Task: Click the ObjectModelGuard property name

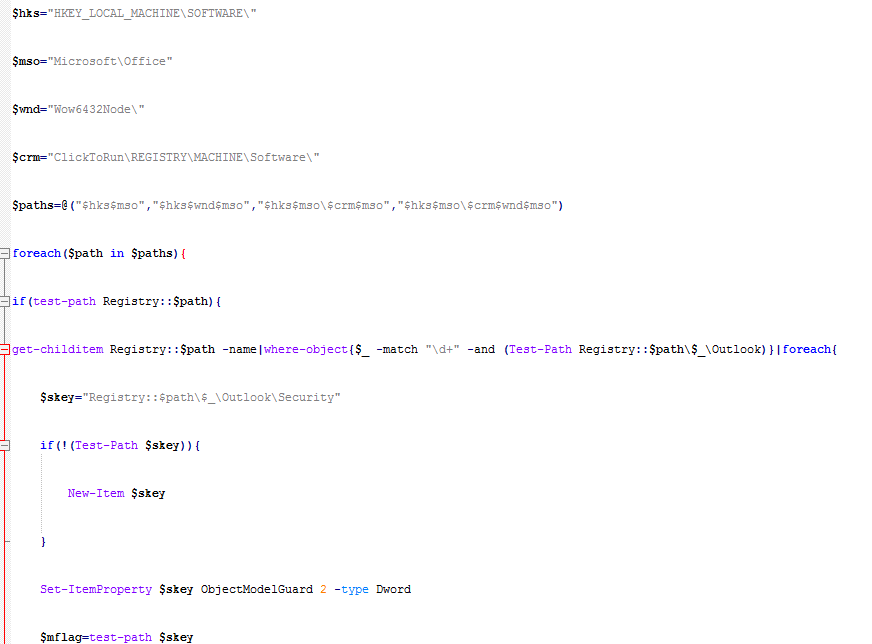Action: point(257,589)
